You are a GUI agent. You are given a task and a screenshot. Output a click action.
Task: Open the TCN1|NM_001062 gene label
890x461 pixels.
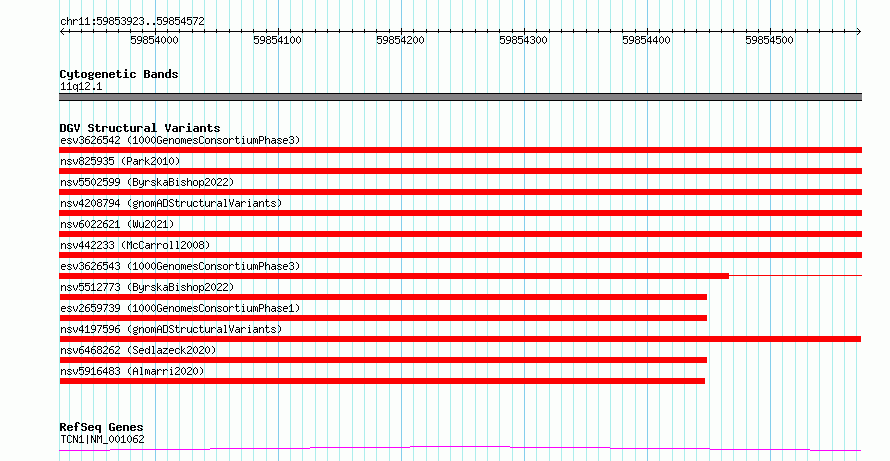(102, 439)
